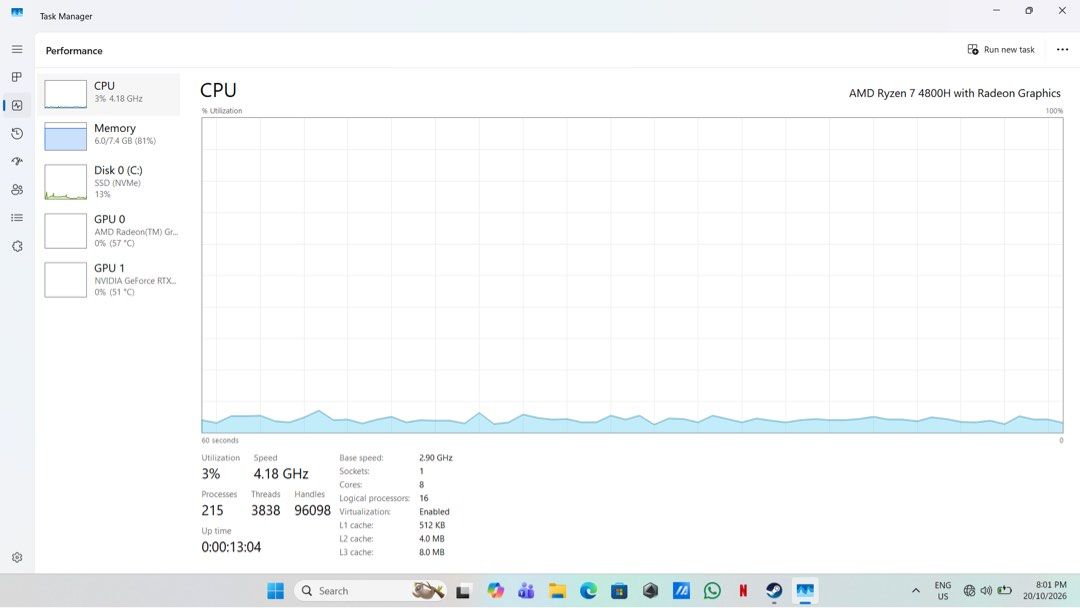Click the 4.18 GHz speed value
The image size is (1080, 608).
point(281,474)
